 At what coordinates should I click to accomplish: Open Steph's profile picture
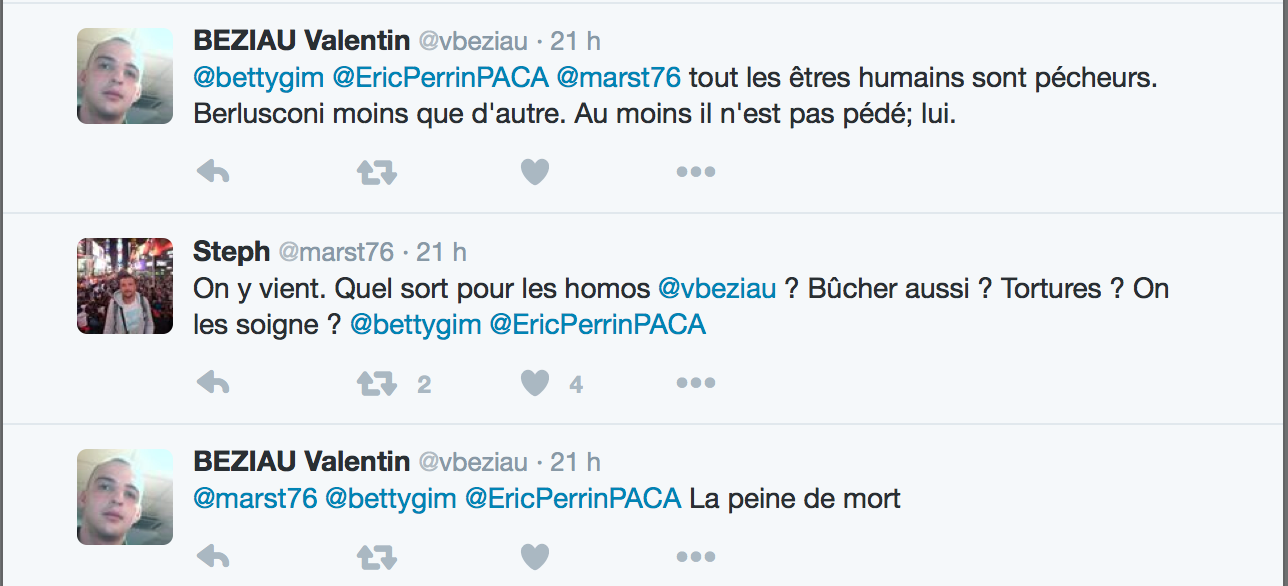tap(125, 286)
